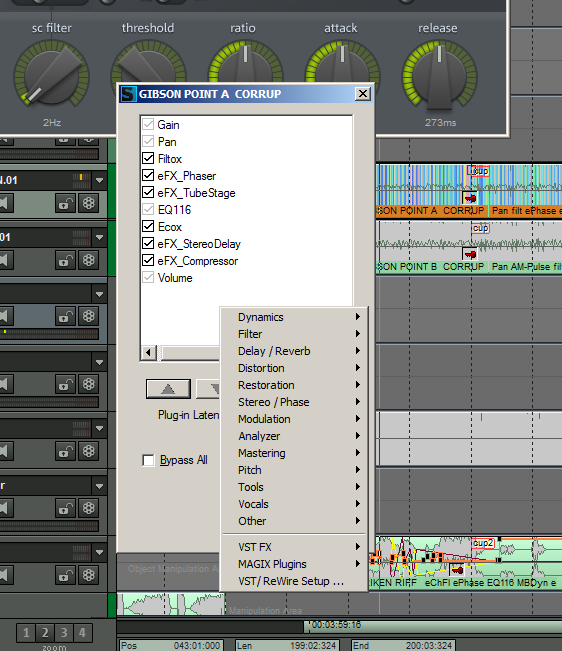Click the lock icon on the 01 track
Image resolution: width=562 pixels, height=651 pixels.
click(x=66, y=260)
